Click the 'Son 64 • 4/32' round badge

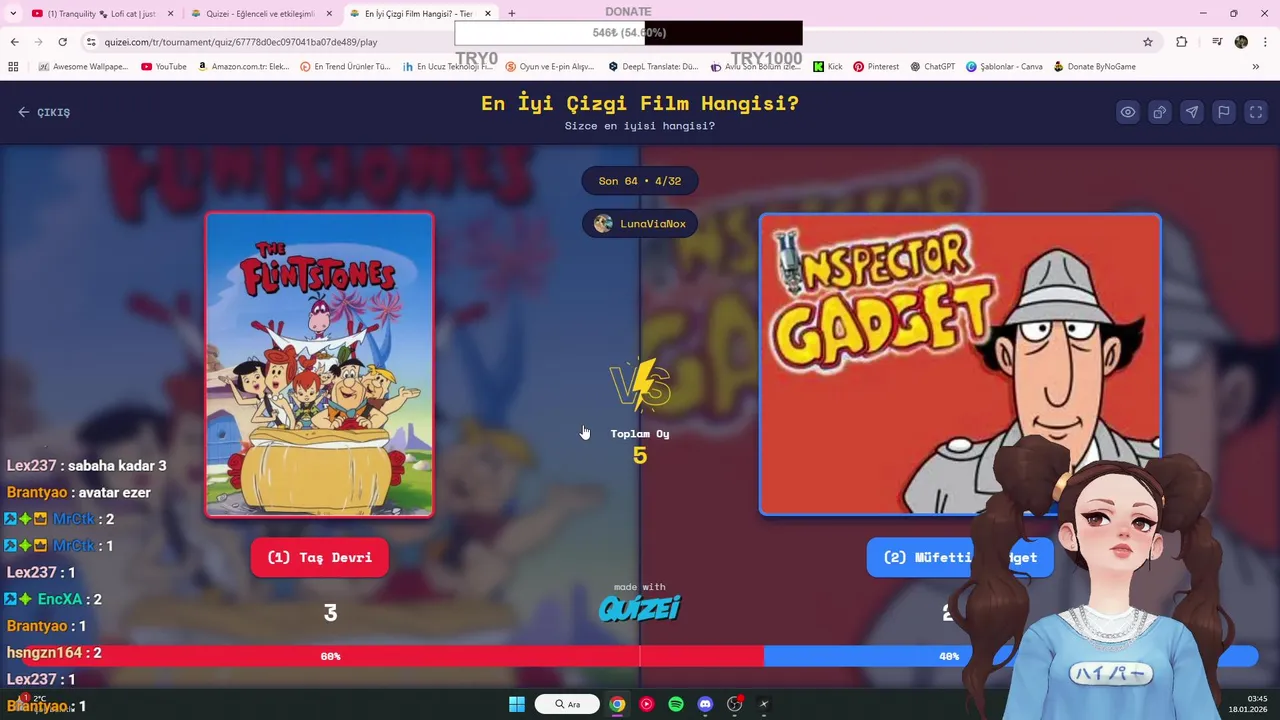pyautogui.click(x=640, y=181)
